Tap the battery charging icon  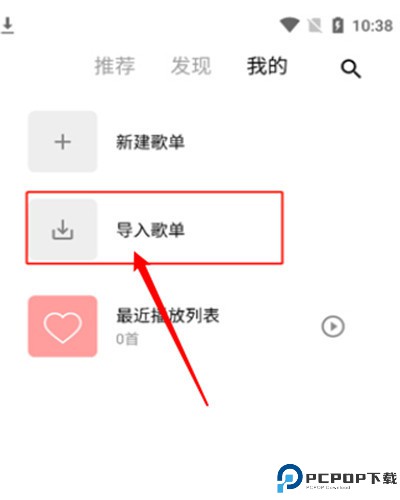click(x=338, y=25)
